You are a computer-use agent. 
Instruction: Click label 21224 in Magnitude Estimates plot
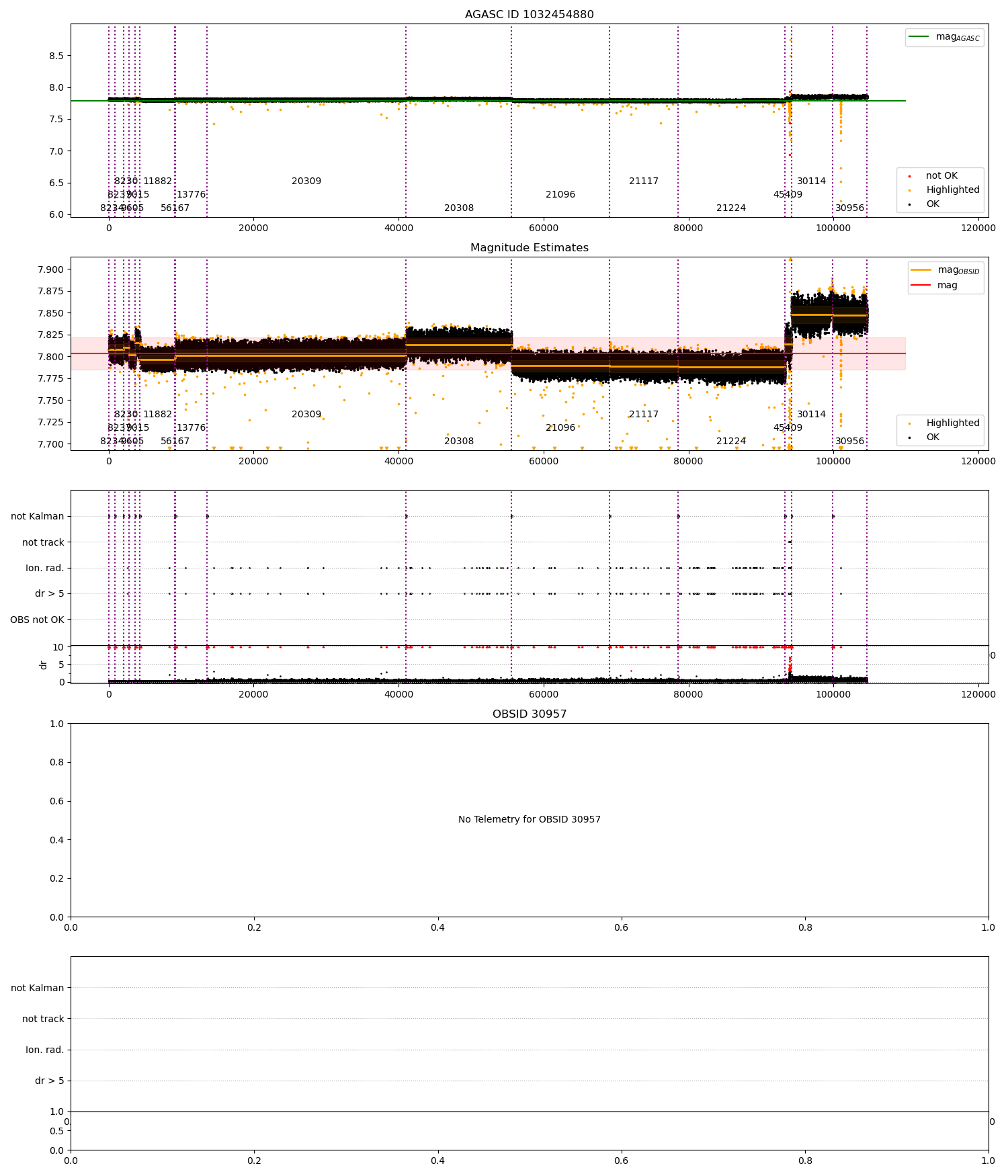tap(731, 442)
